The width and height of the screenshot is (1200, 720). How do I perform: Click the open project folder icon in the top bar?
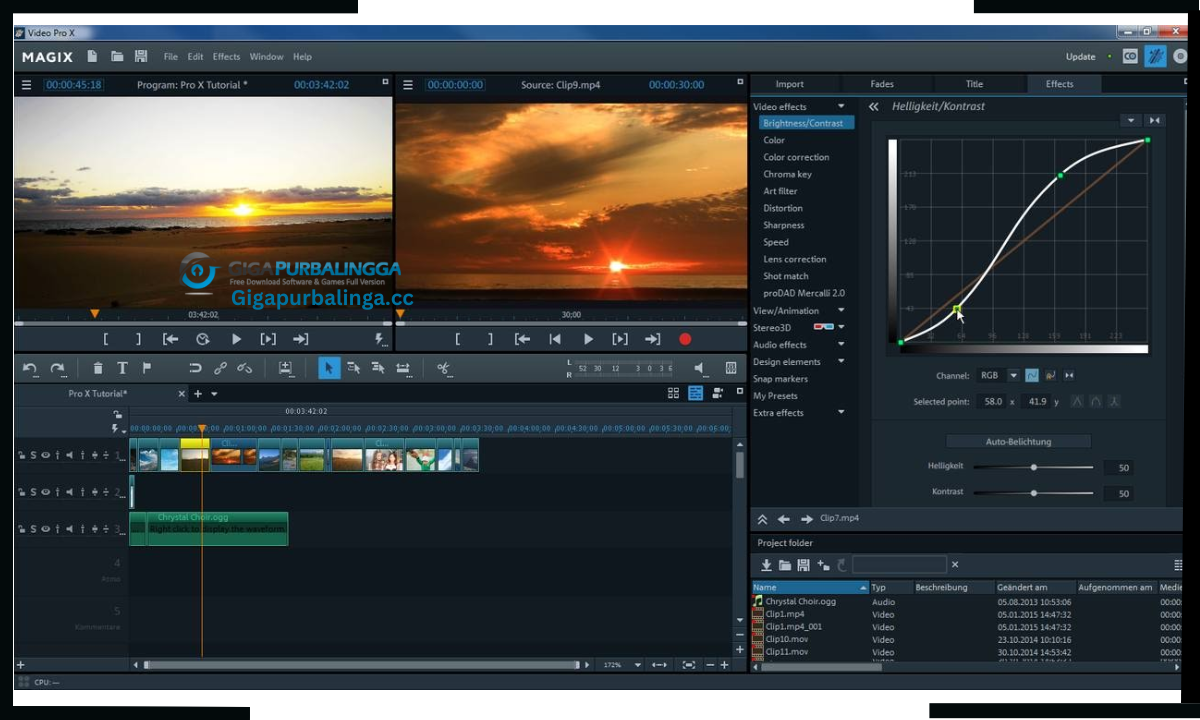[x=117, y=56]
